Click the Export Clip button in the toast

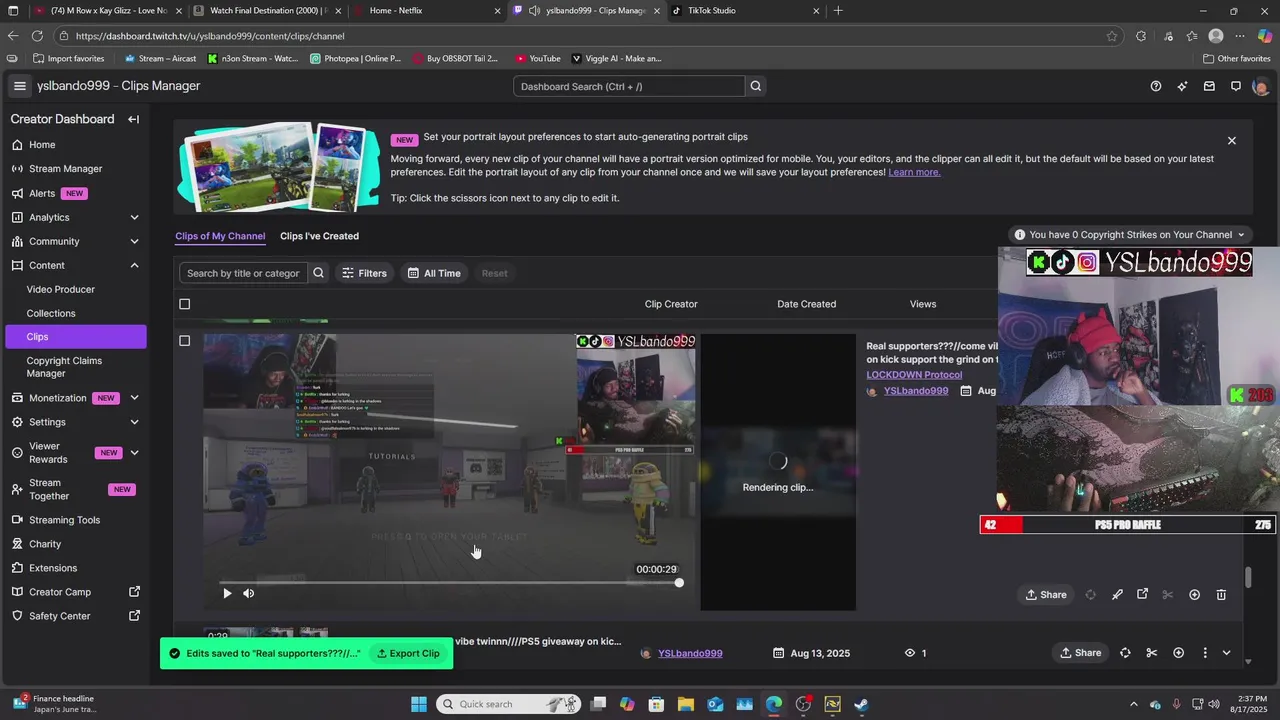pos(408,653)
